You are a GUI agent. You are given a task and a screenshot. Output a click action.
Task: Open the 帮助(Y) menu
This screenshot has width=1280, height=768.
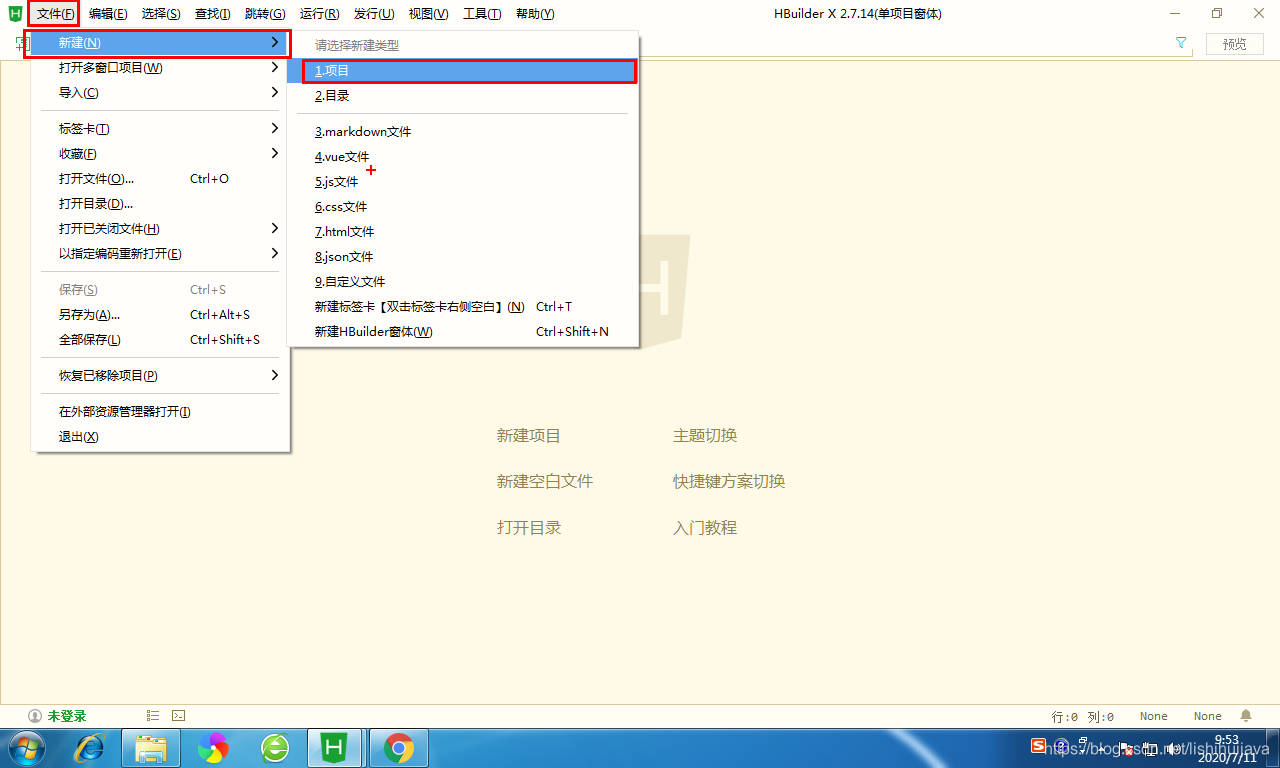tap(535, 14)
